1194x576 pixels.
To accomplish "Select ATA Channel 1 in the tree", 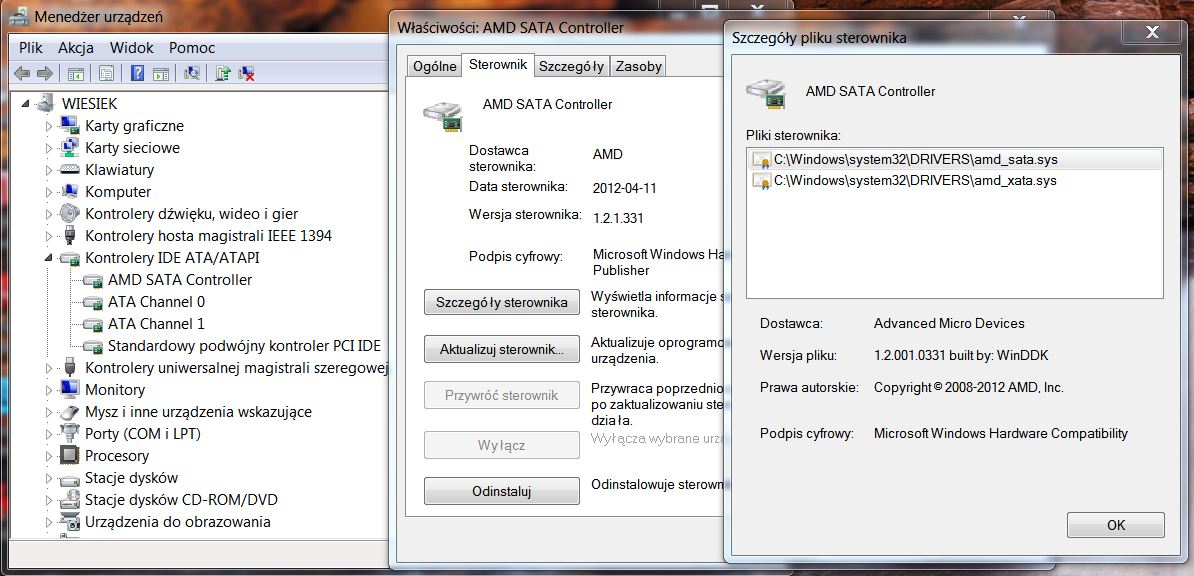I will [x=156, y=324].
